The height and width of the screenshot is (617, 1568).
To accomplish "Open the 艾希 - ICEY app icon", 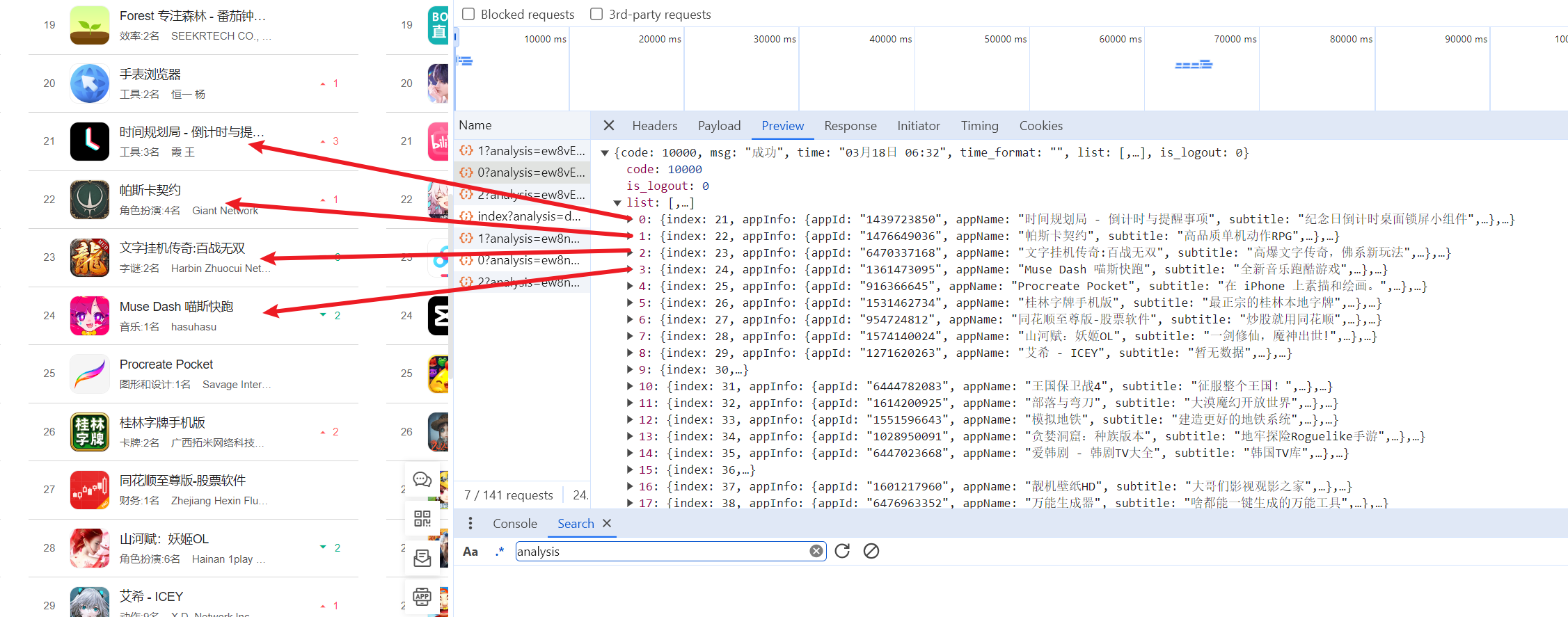I will 90,602.
